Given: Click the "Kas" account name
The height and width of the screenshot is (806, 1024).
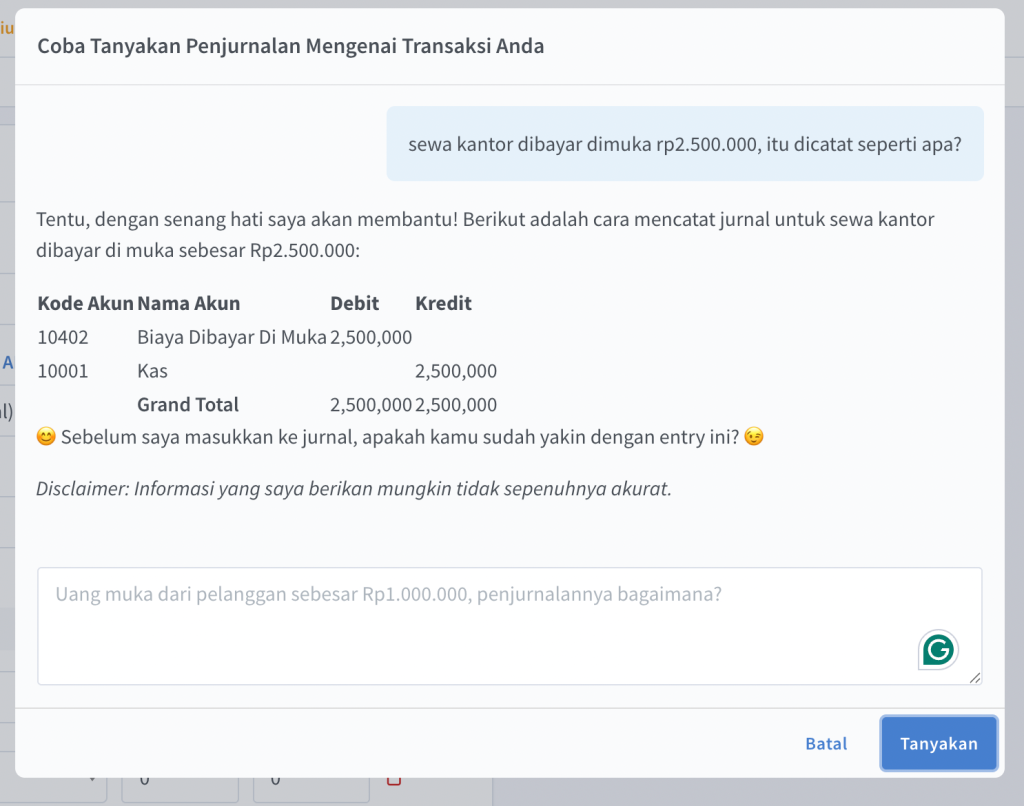Looking at the screenshot, I should [x=152, y=371].
